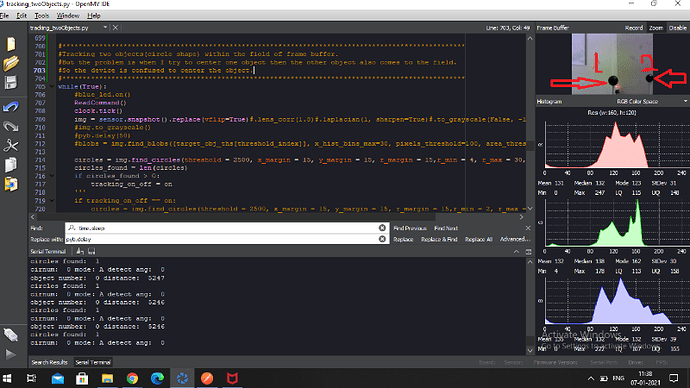Click the Replace All button
Viewport: 690px width, 388px height.
[478, 239]
